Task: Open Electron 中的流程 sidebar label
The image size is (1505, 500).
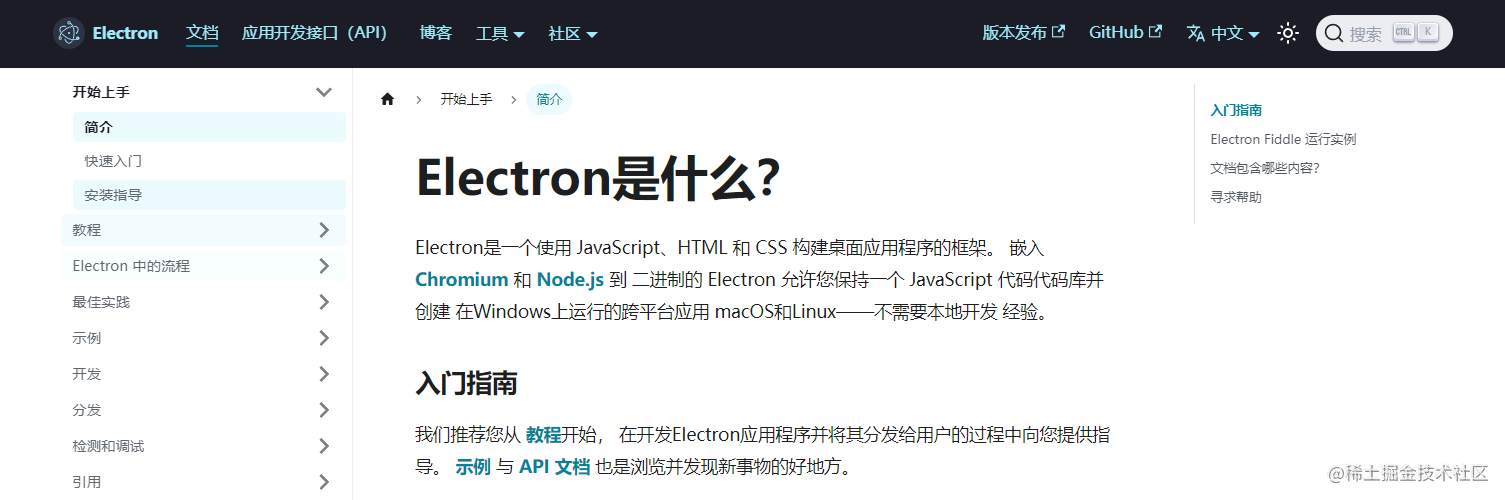Action: [x=131, y=266]
